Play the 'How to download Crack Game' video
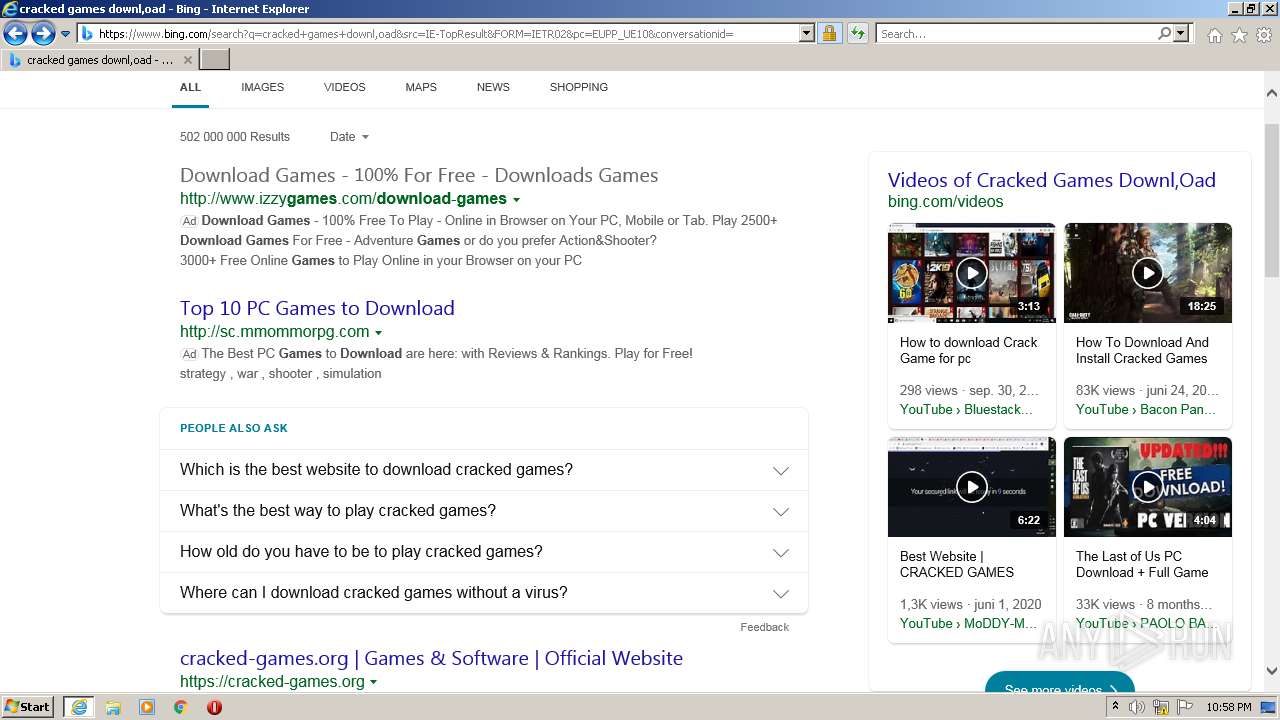 click(971, 273)
